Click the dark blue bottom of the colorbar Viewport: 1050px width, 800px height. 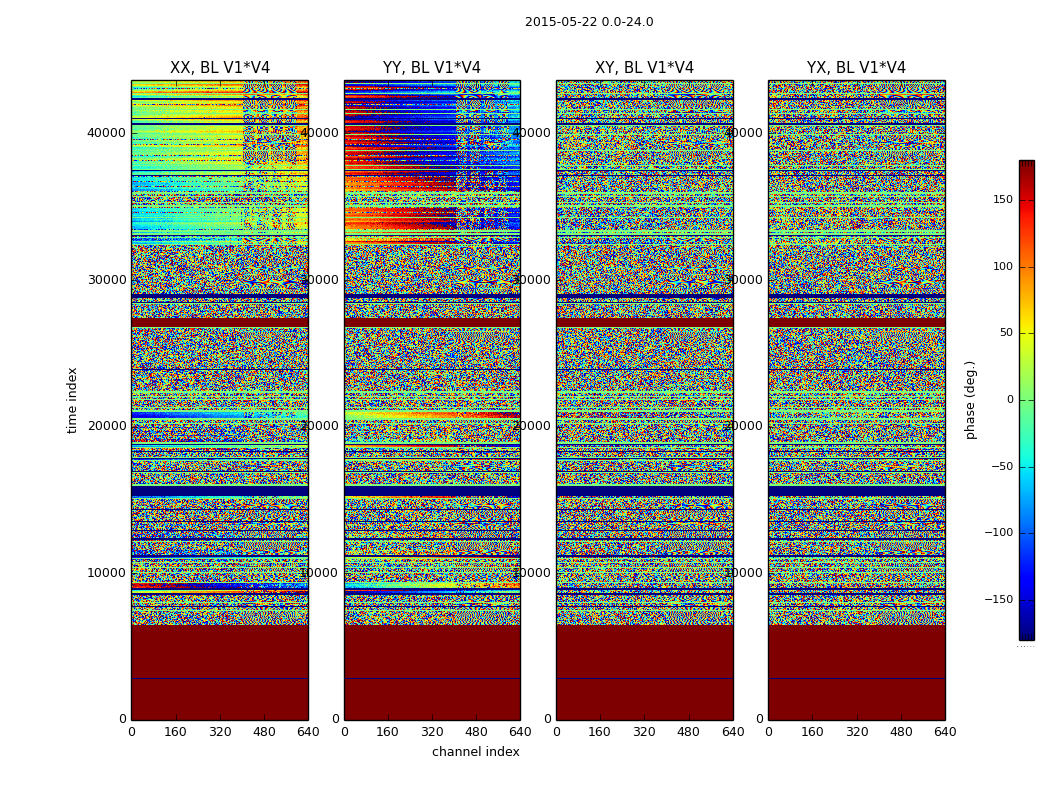pyautogui.click(x=1026, y=632)
